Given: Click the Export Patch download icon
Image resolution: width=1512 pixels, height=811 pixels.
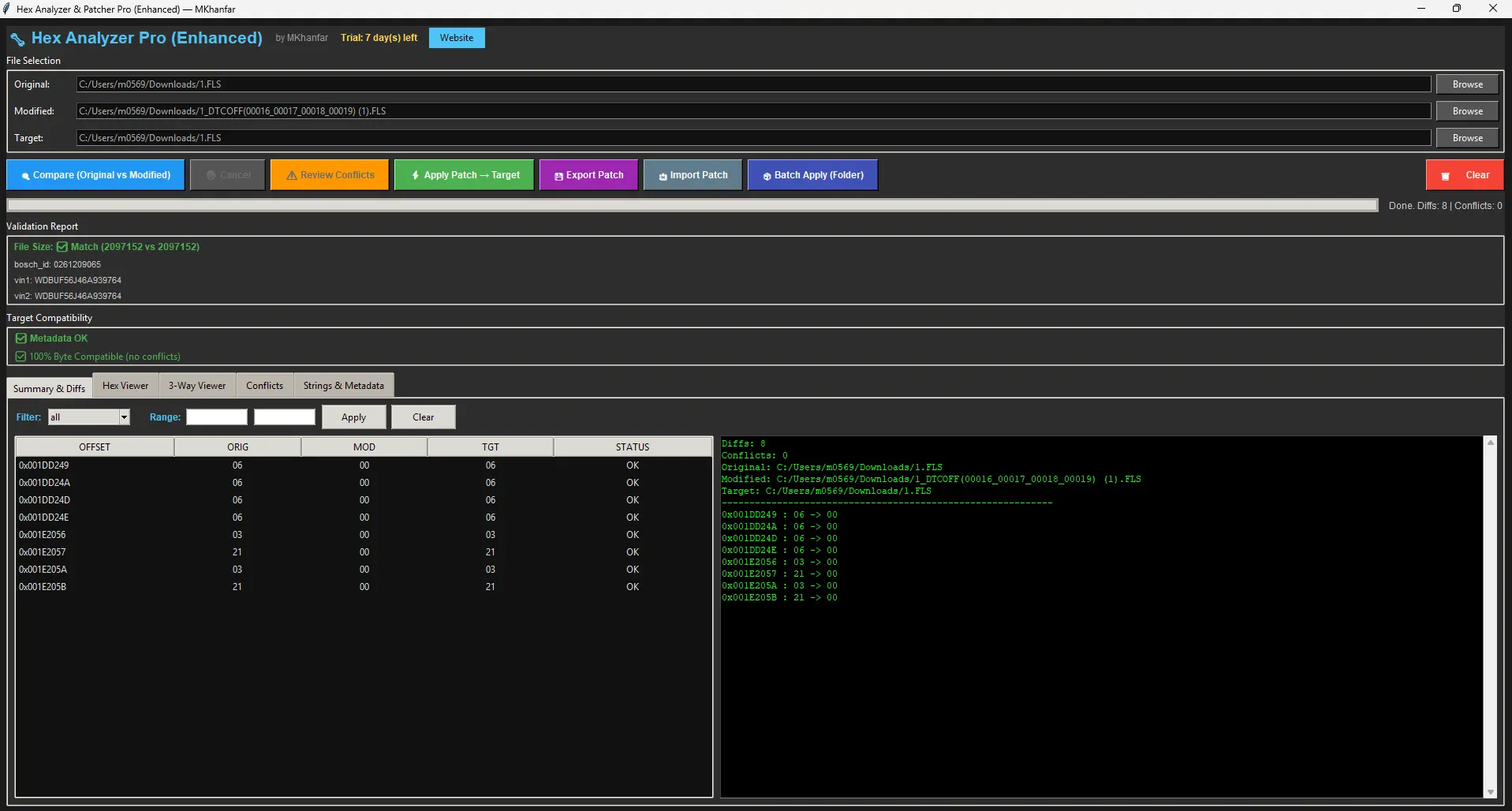Looking at the screenshot, I should point(558,174).
